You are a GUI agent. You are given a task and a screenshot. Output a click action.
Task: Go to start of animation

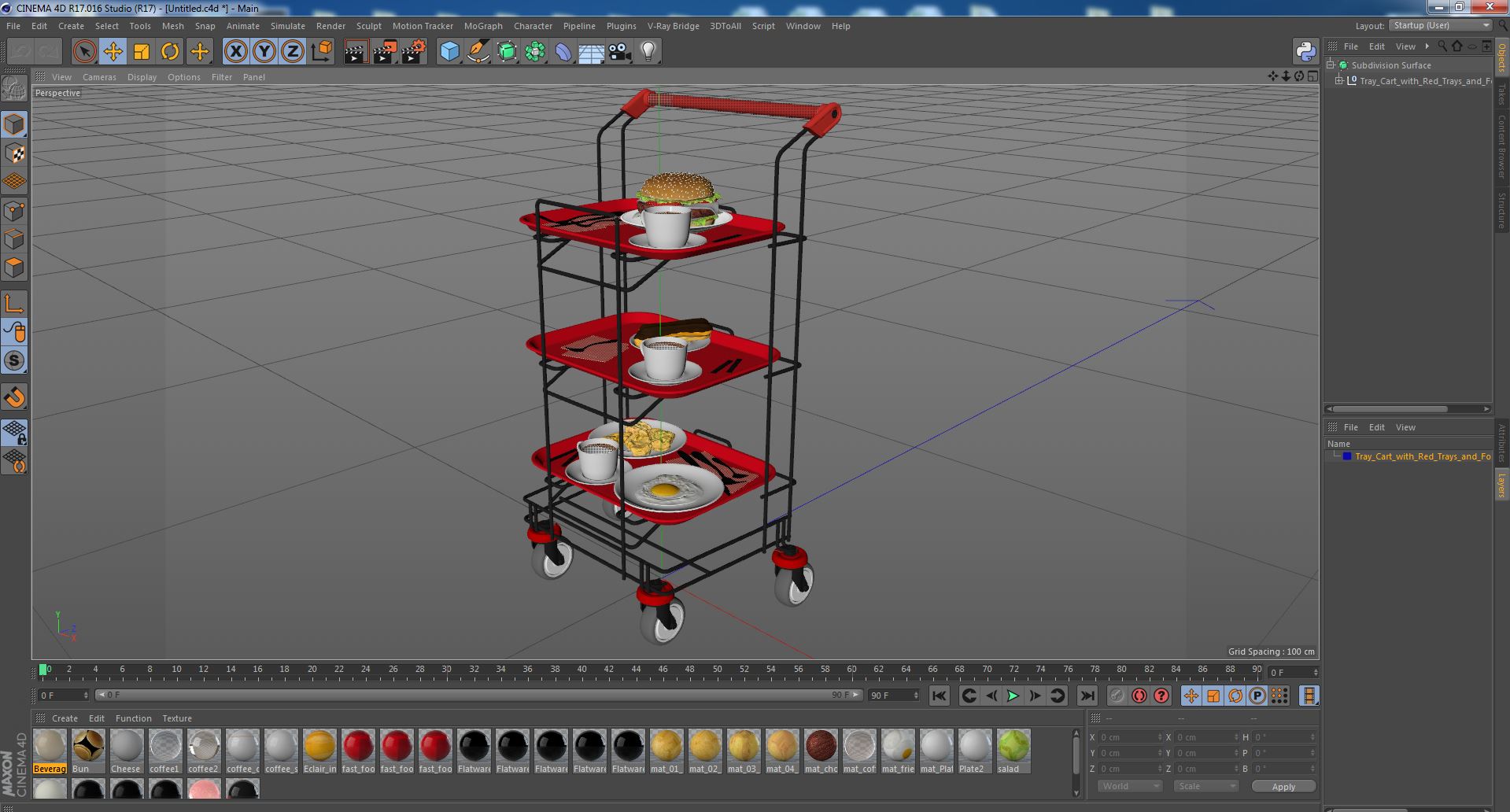click(x=939, y=696)
